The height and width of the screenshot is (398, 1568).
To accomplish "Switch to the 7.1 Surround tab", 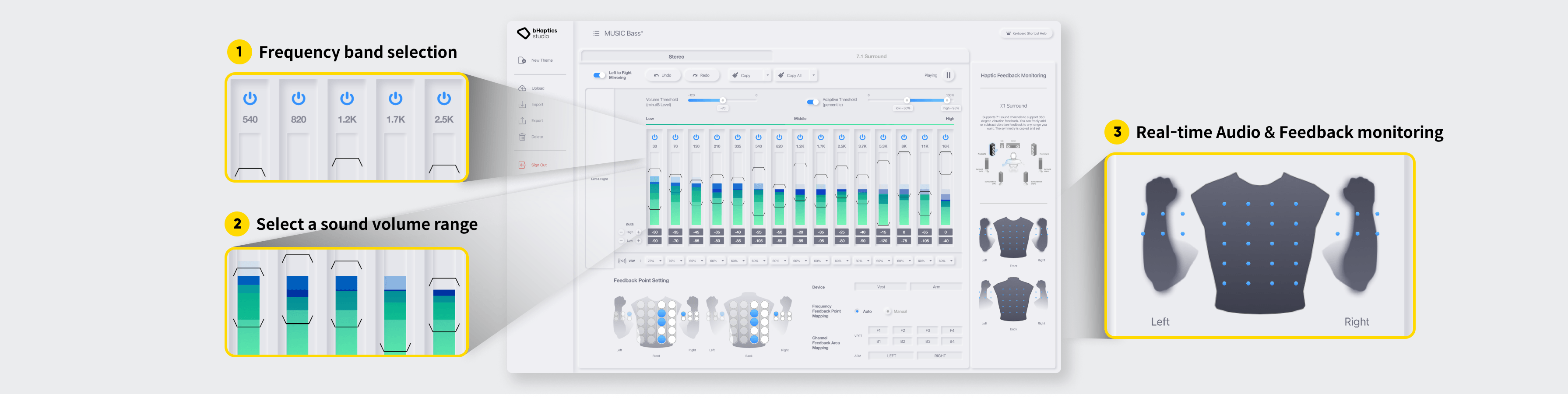I will tap(871, 56).
